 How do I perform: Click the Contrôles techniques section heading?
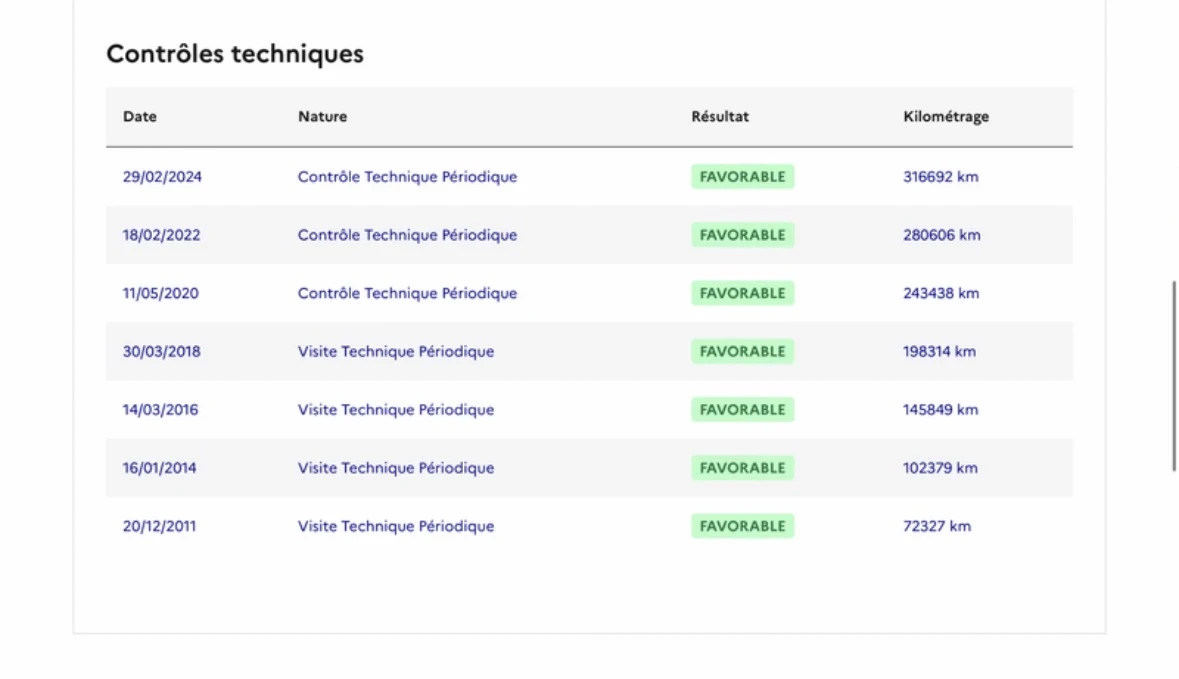pos(235,54)
